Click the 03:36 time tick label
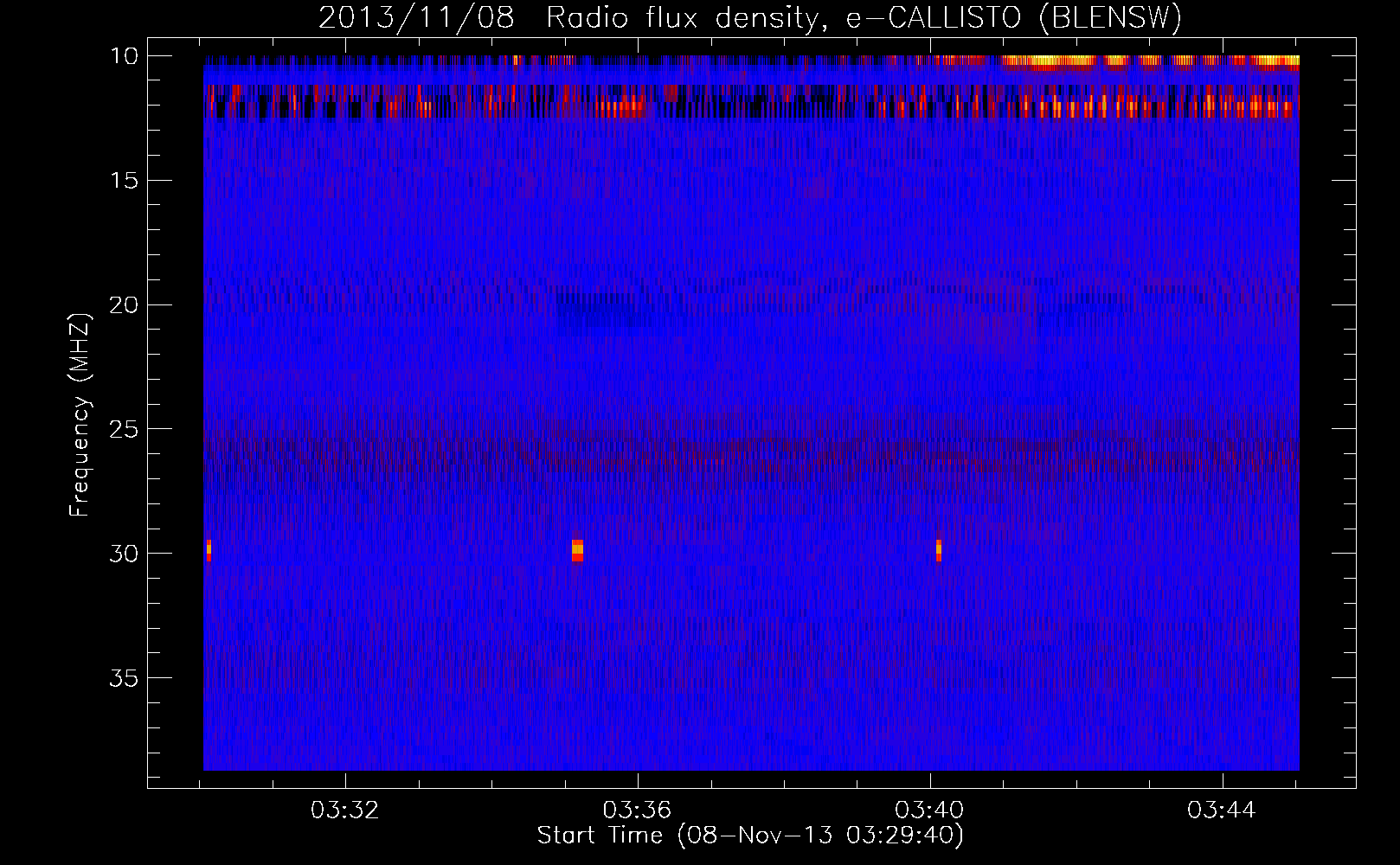Screen dimensions: 1400x865 point(638,811)
